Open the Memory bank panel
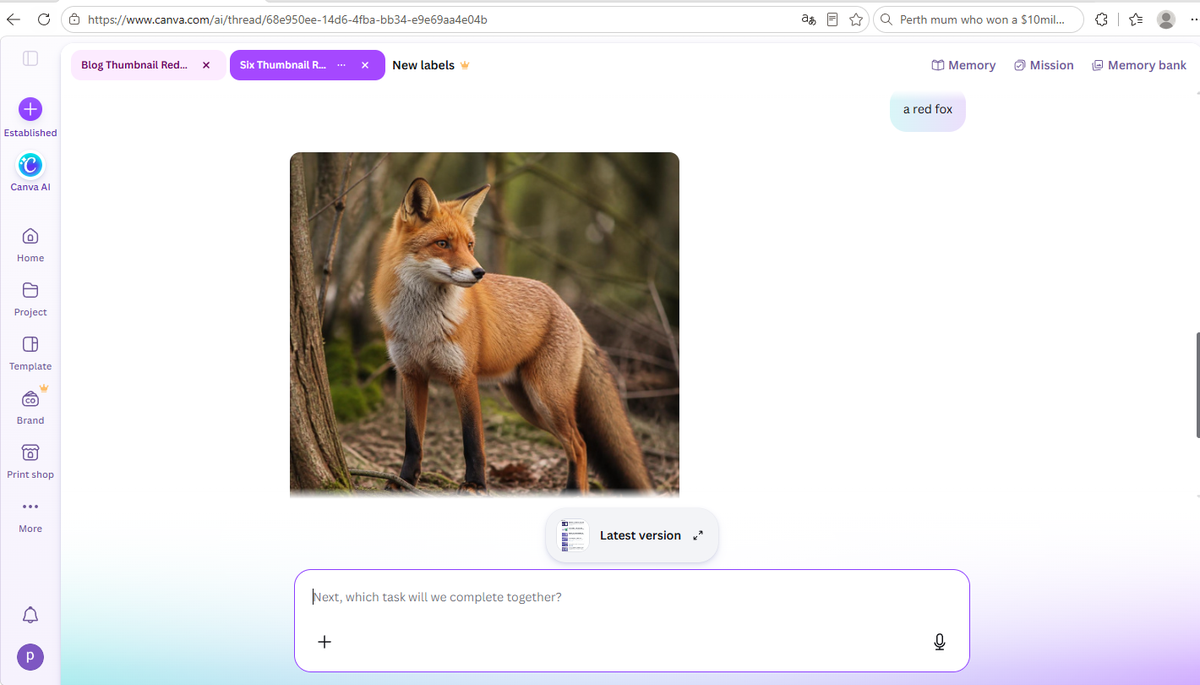Image resolution: width=1200 pixels, height=685 pixels. click(1138, 65)
